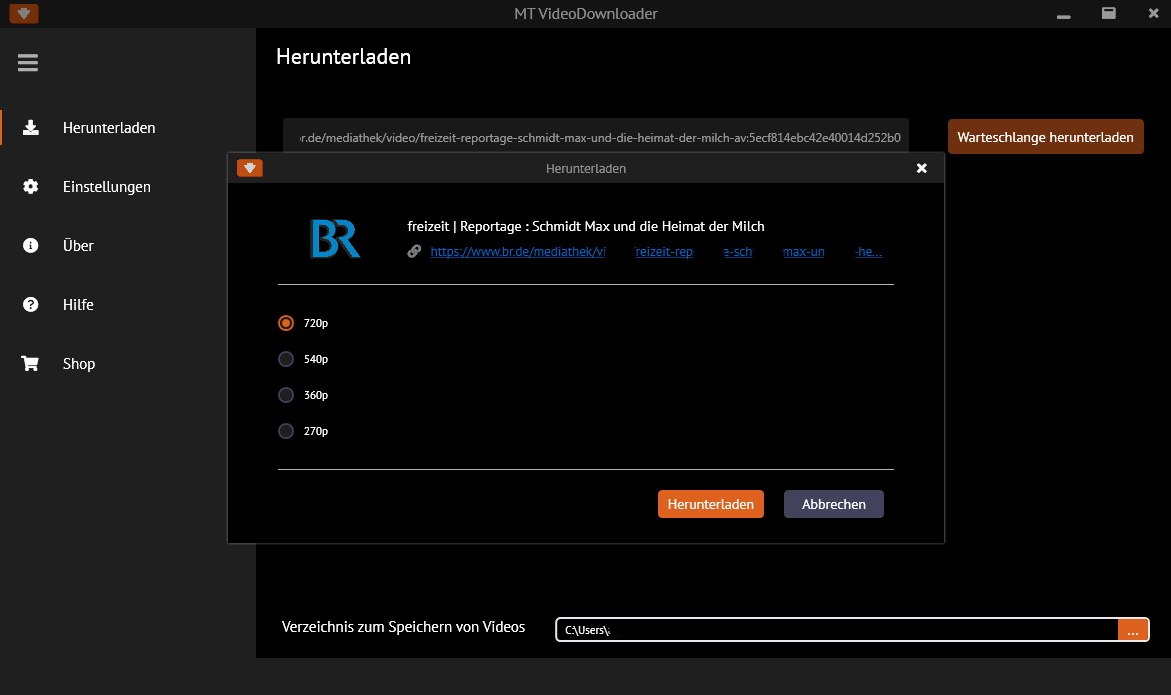
Task: Click the Warteschlange herunterladen button
Action: pos(1045,137)
